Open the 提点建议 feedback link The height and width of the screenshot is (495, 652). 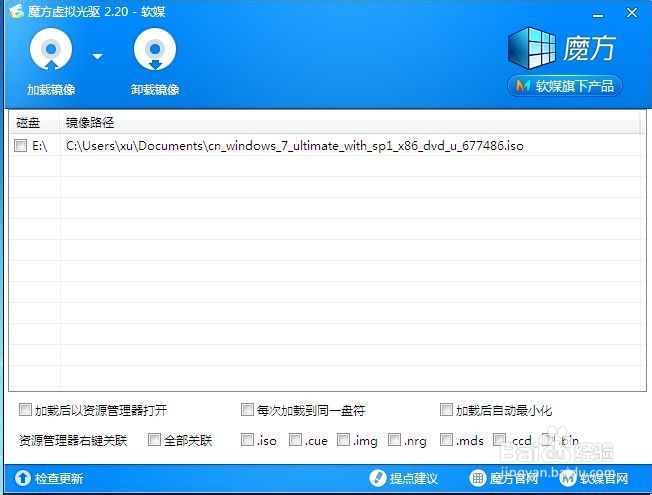[x=414, y=478]
